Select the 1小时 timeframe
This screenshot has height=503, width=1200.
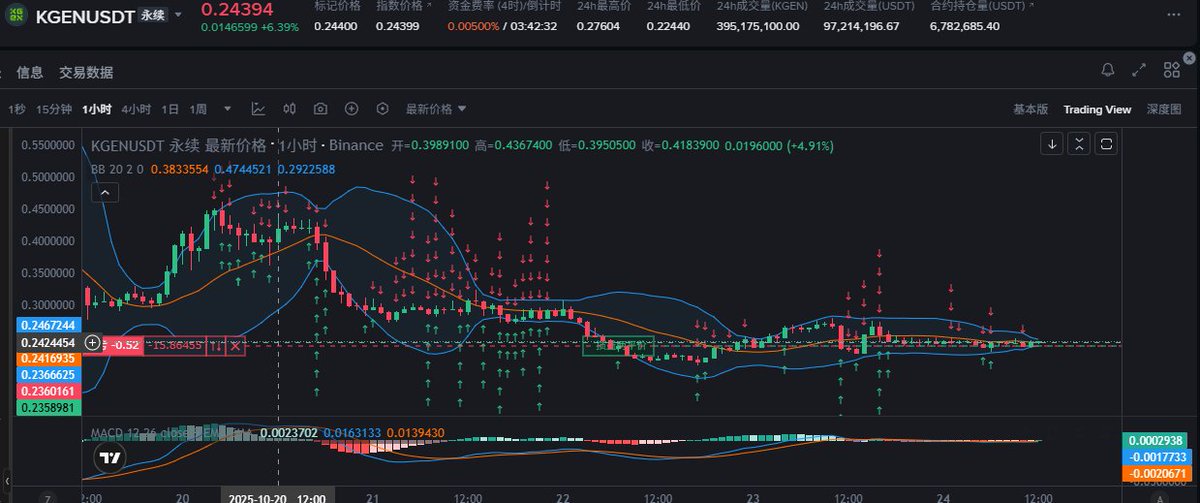point(97,109)
